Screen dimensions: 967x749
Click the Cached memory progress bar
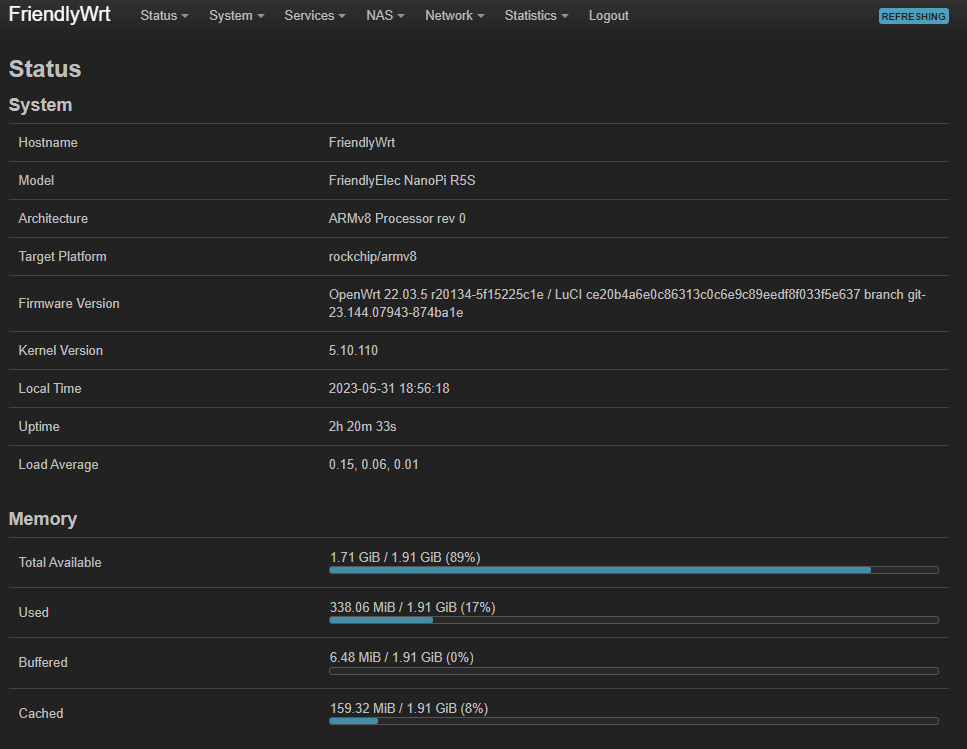click(x=633, y=720)
